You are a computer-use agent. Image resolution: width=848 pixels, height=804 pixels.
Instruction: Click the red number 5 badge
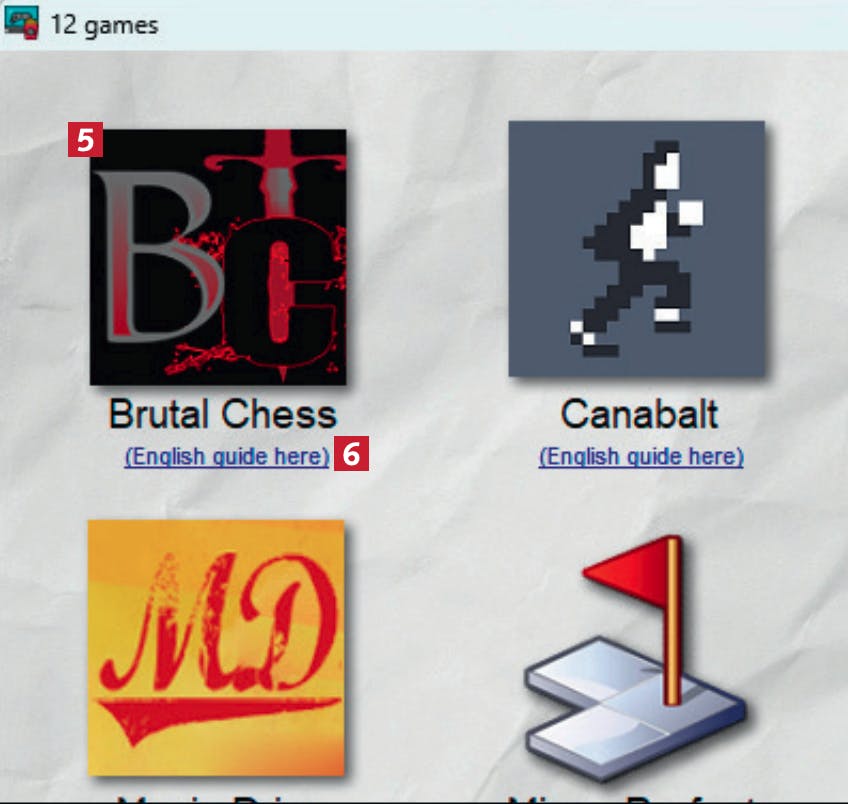(85, 140)
